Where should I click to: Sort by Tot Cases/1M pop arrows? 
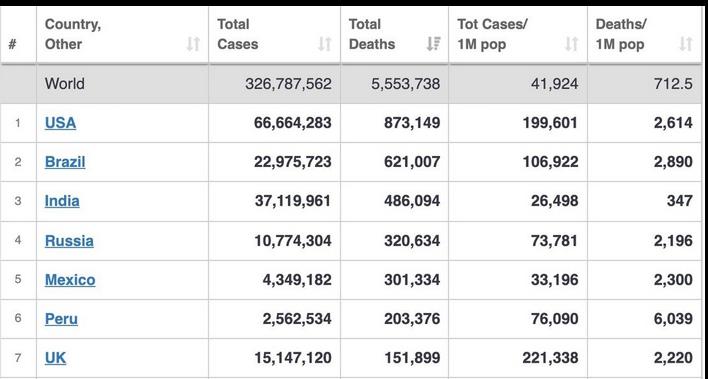[x=572, y=44]
